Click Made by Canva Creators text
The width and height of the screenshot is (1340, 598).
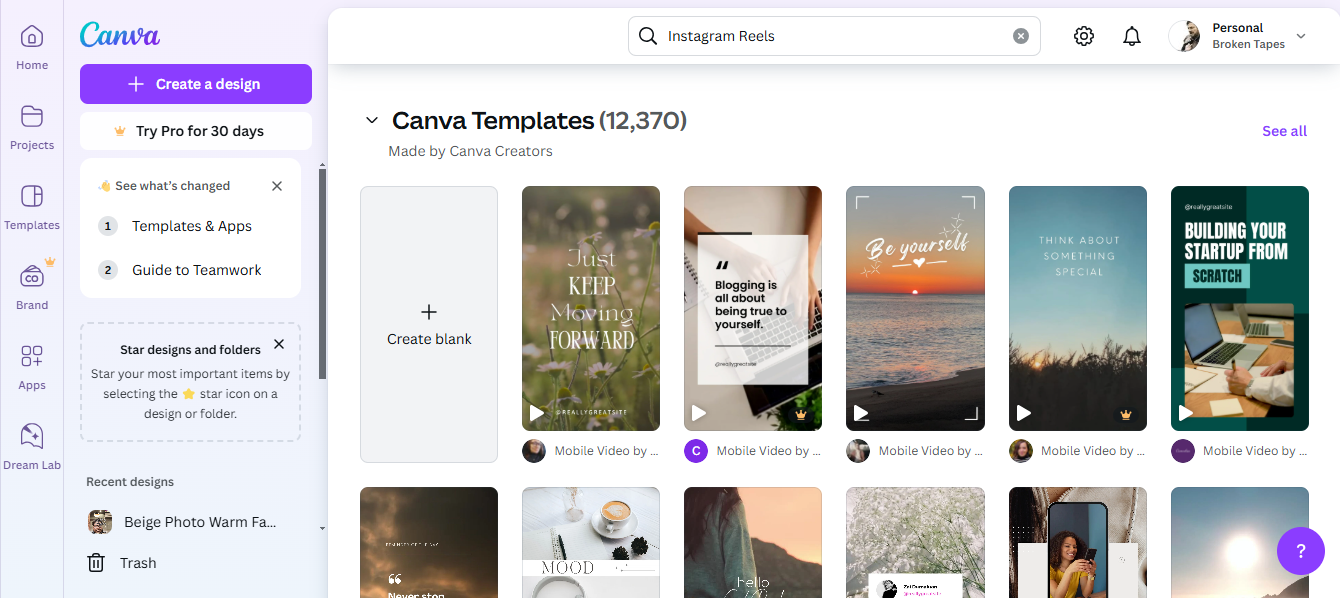470,151
